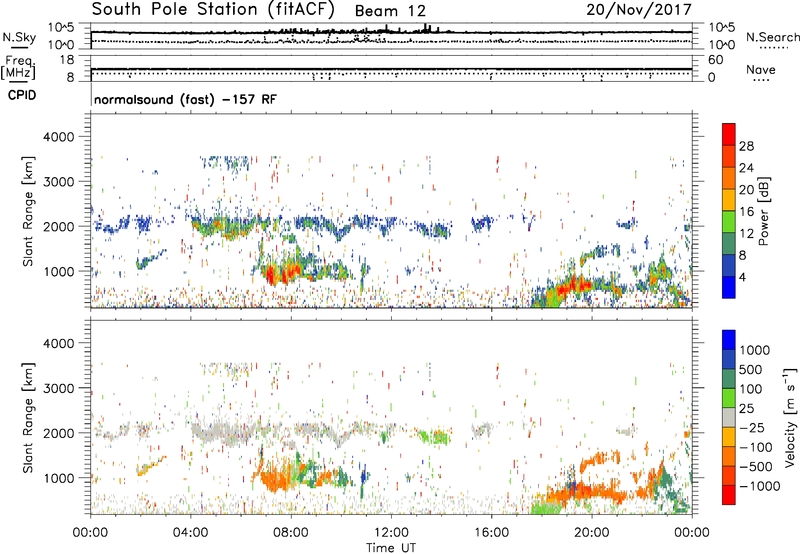
Task: Pick Power colorbar yellow segment between 16 and 20
Action: click(729, 200)
